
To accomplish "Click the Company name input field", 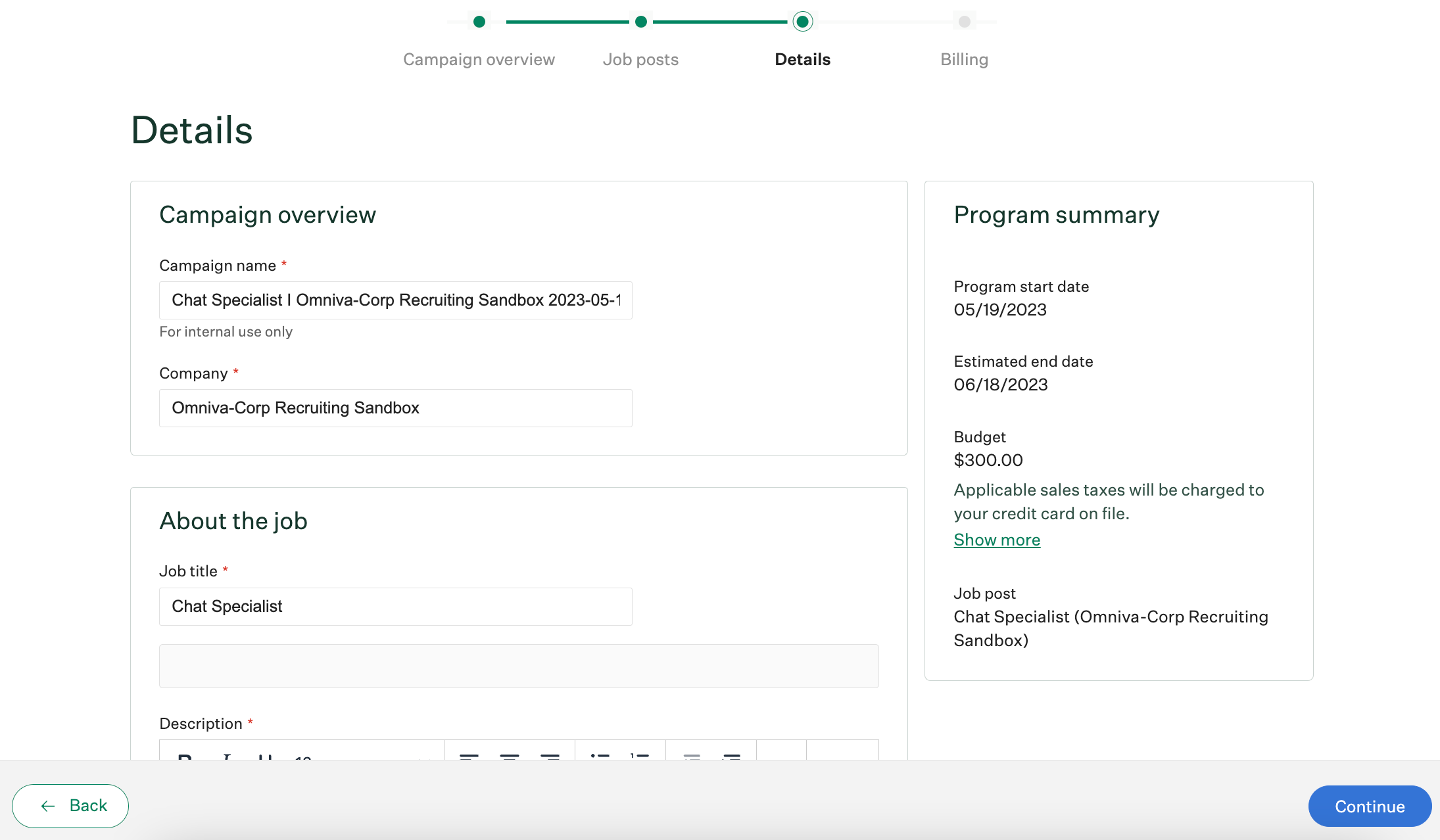I will coord(396,408).
